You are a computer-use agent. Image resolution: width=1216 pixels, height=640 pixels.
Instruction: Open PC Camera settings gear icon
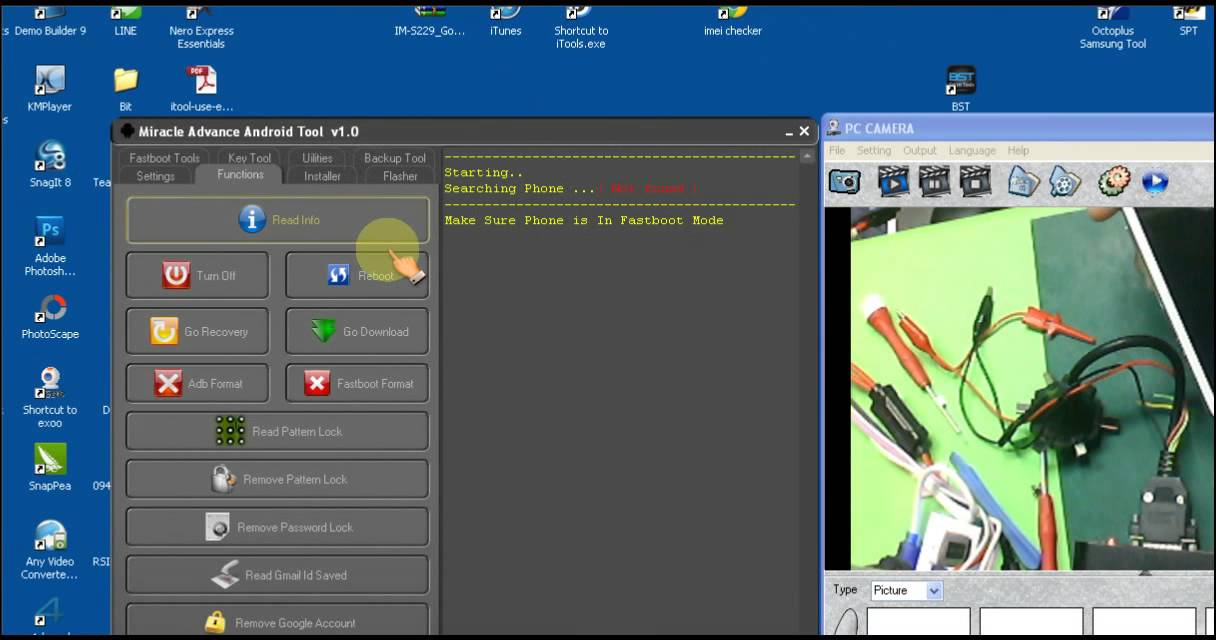pos(1113,181)
